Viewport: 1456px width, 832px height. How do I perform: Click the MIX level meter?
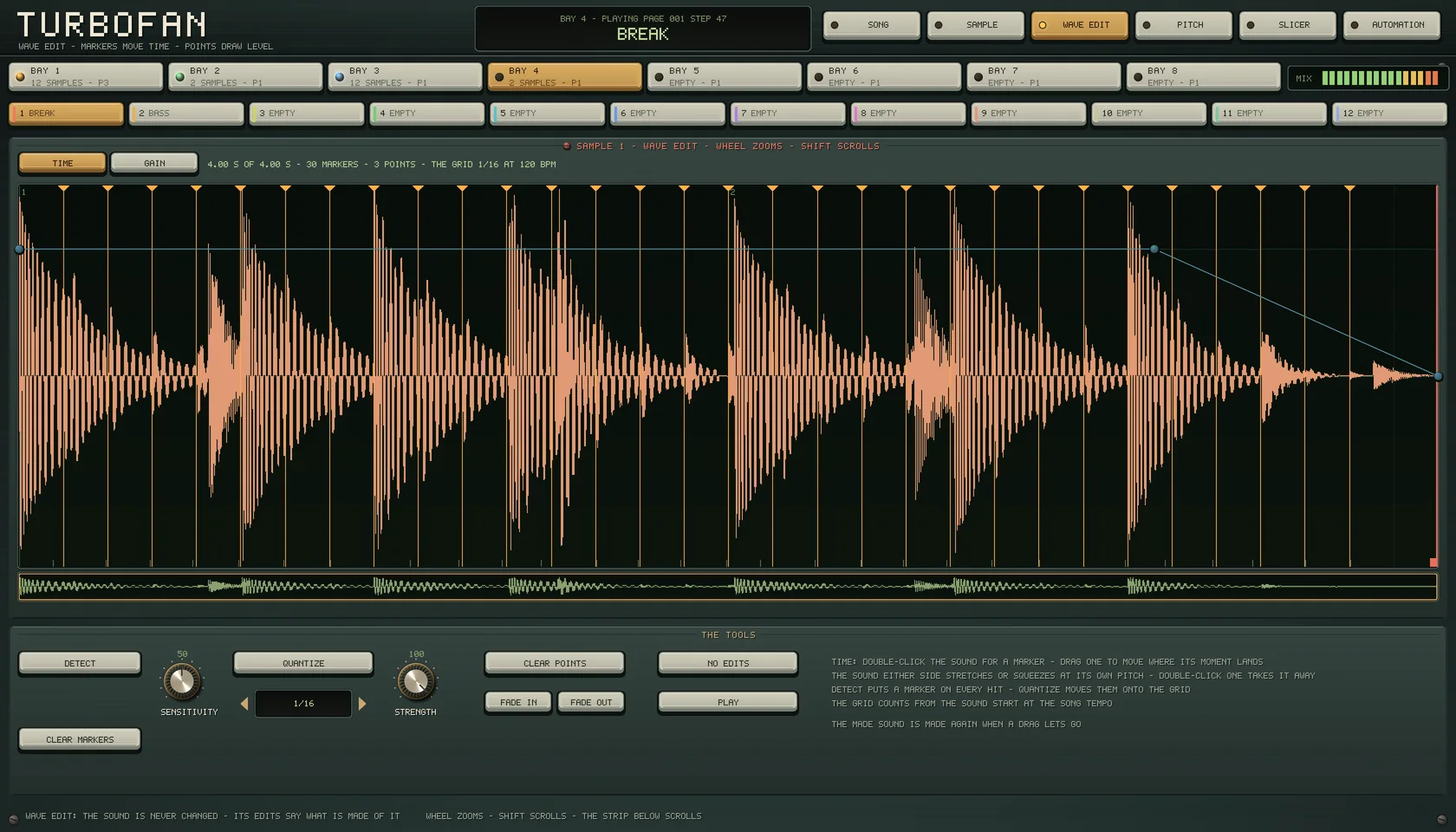1367,78
